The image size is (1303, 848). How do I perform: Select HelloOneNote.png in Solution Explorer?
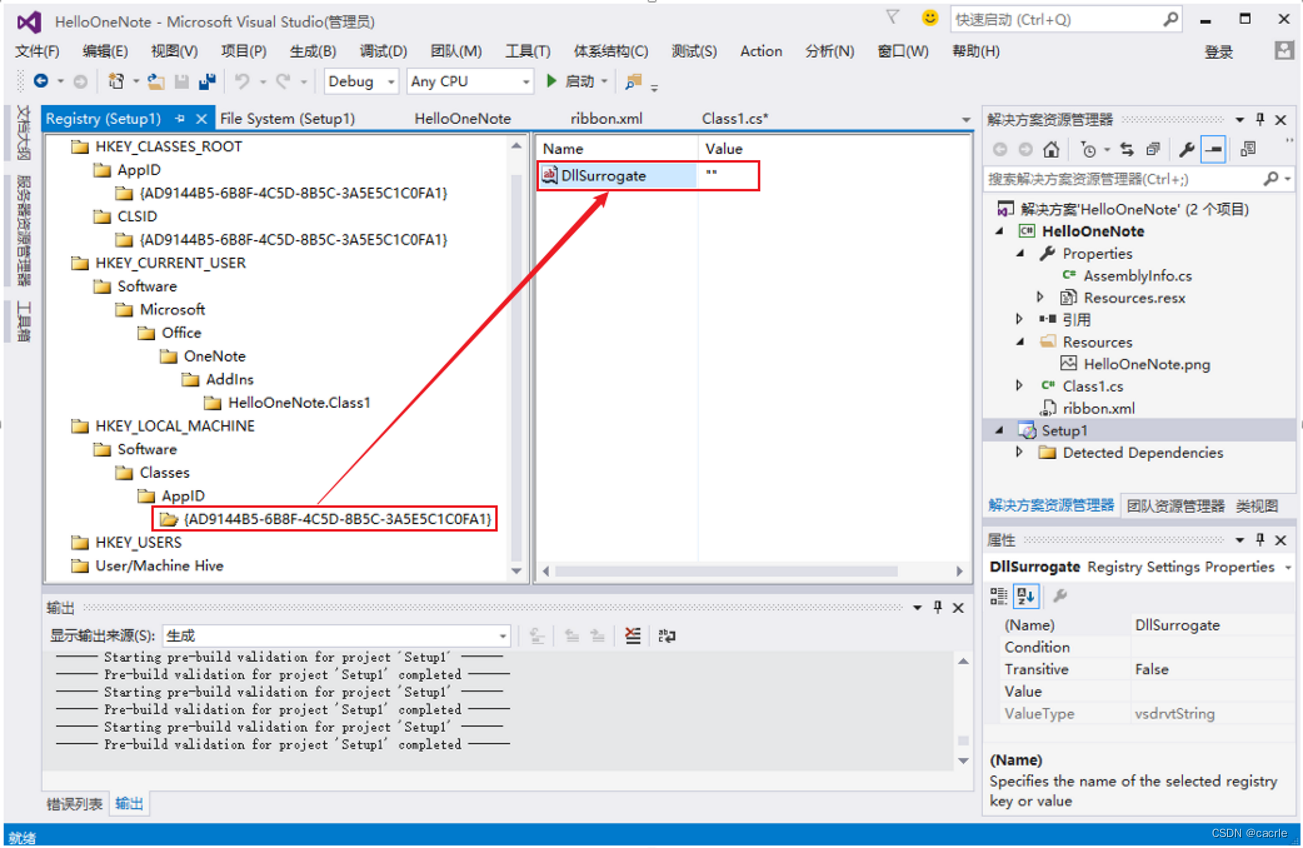(x=1146, y=364)
